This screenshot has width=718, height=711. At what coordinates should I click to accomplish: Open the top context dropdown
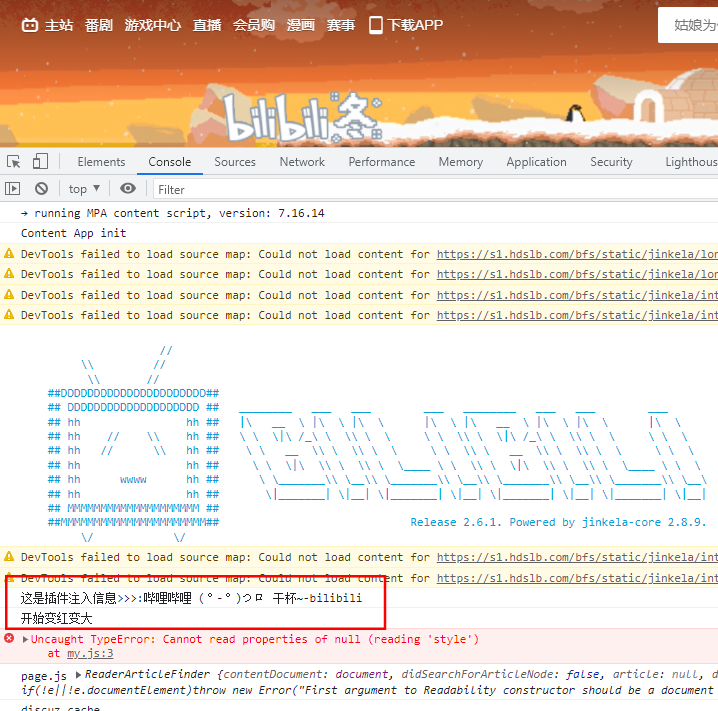point(84,188)
